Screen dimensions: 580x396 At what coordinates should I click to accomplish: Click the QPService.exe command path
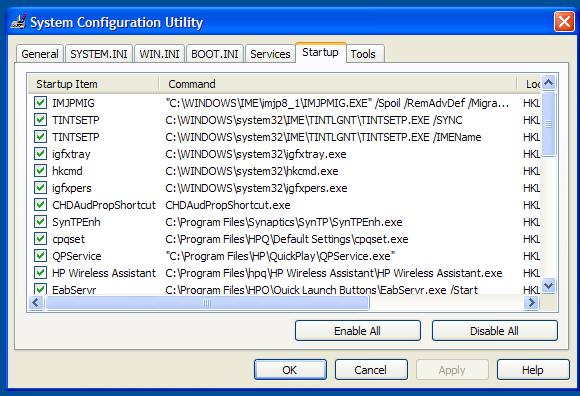pos(280,256)
